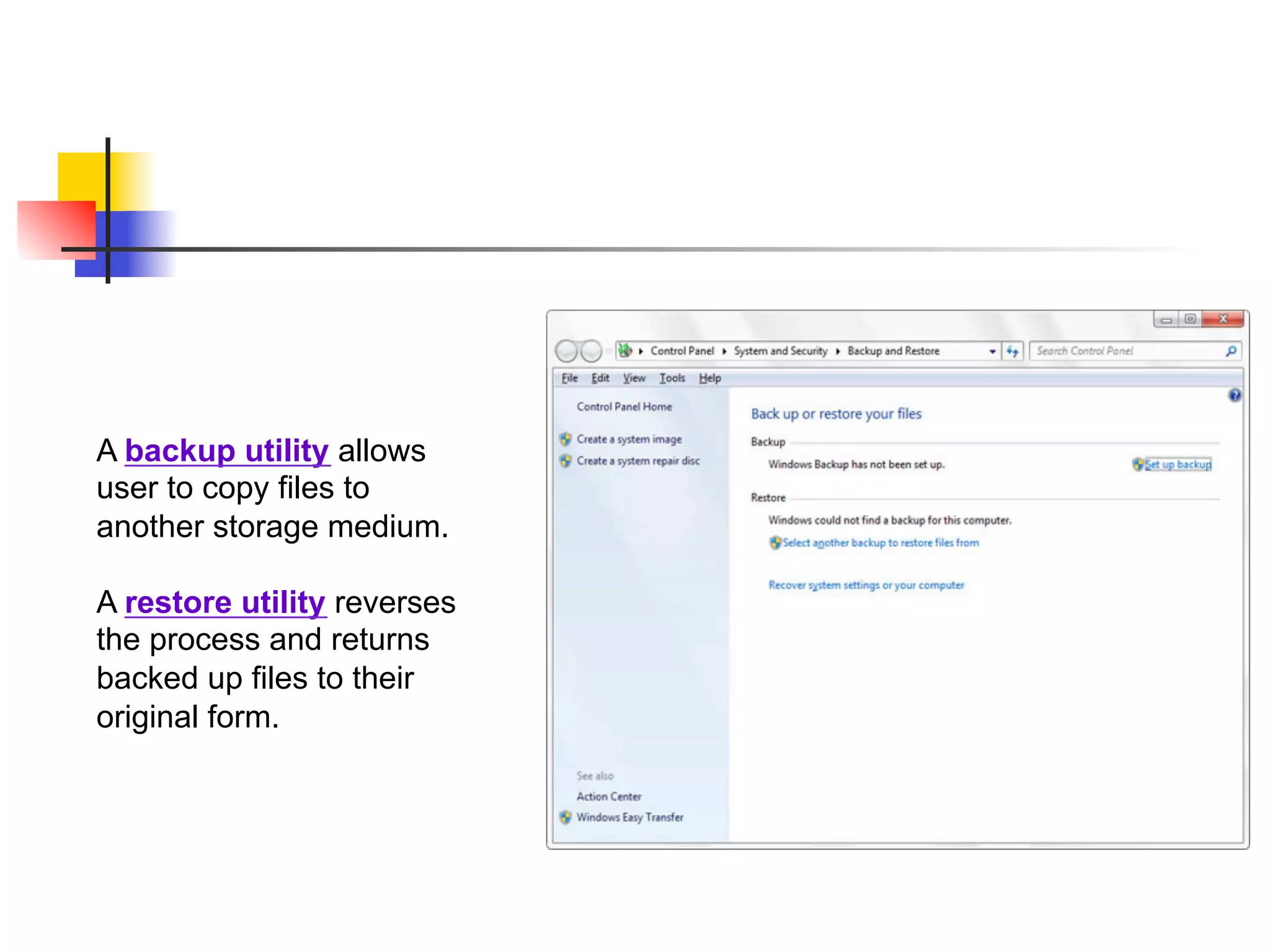Screen dimensions: 1270x952
Task: Click the Set up backup link
Action: click(x=1178, y=464)
